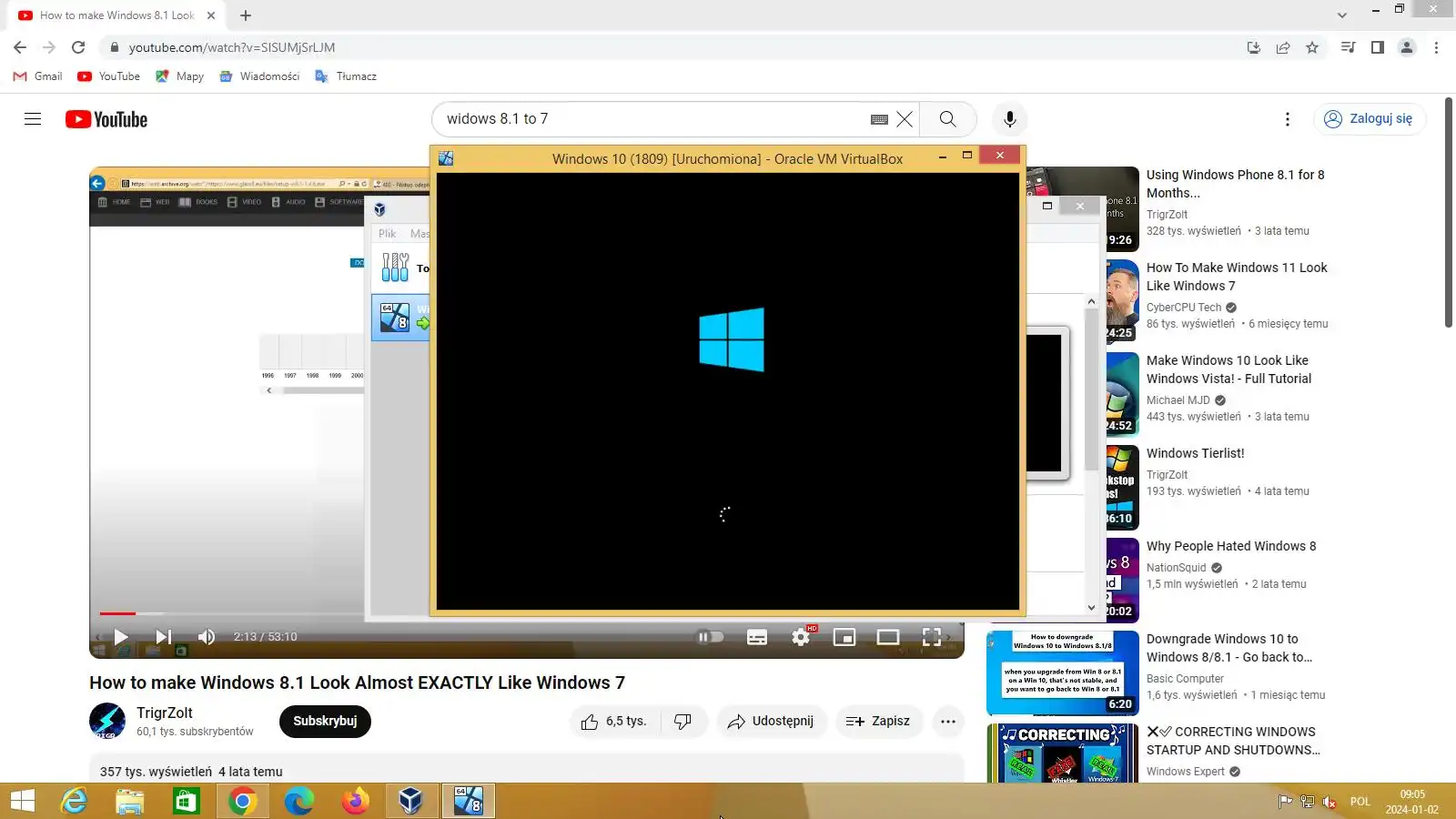
Task: Click Udostępnij share button
Action: pyautogui.click(x=772, y=722)
